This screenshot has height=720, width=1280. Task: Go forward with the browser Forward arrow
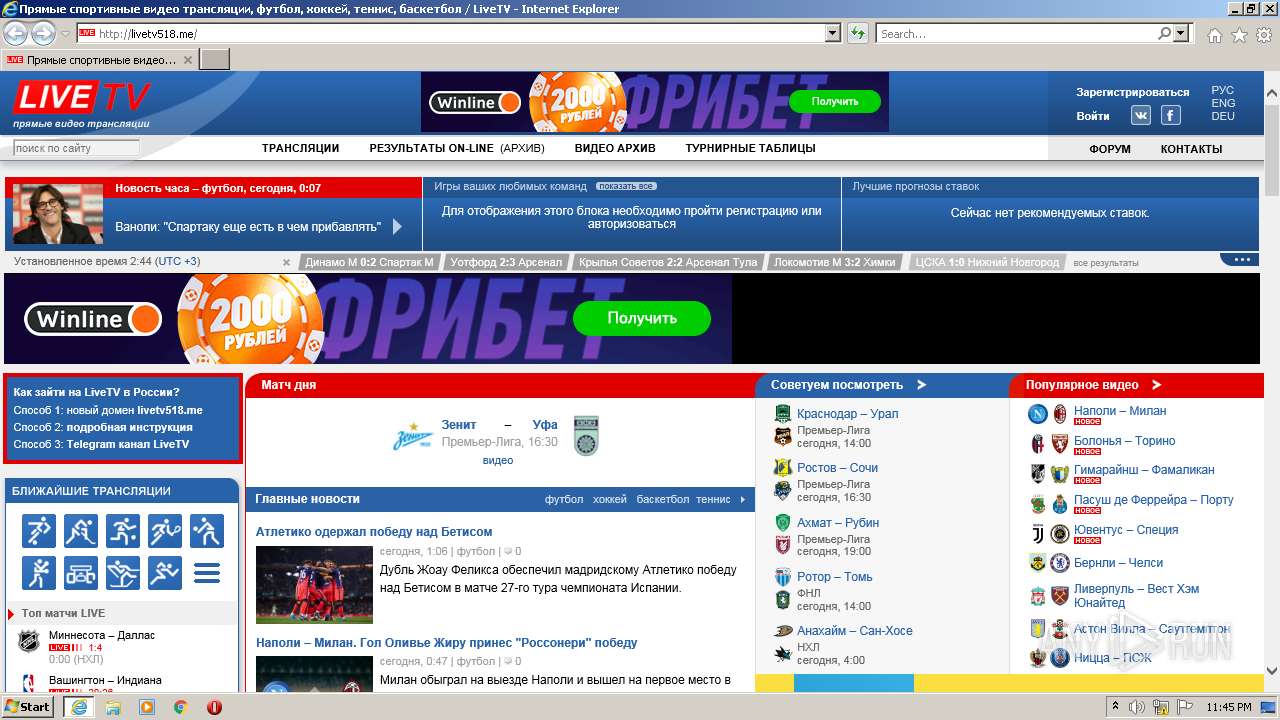tap(43, 33)
